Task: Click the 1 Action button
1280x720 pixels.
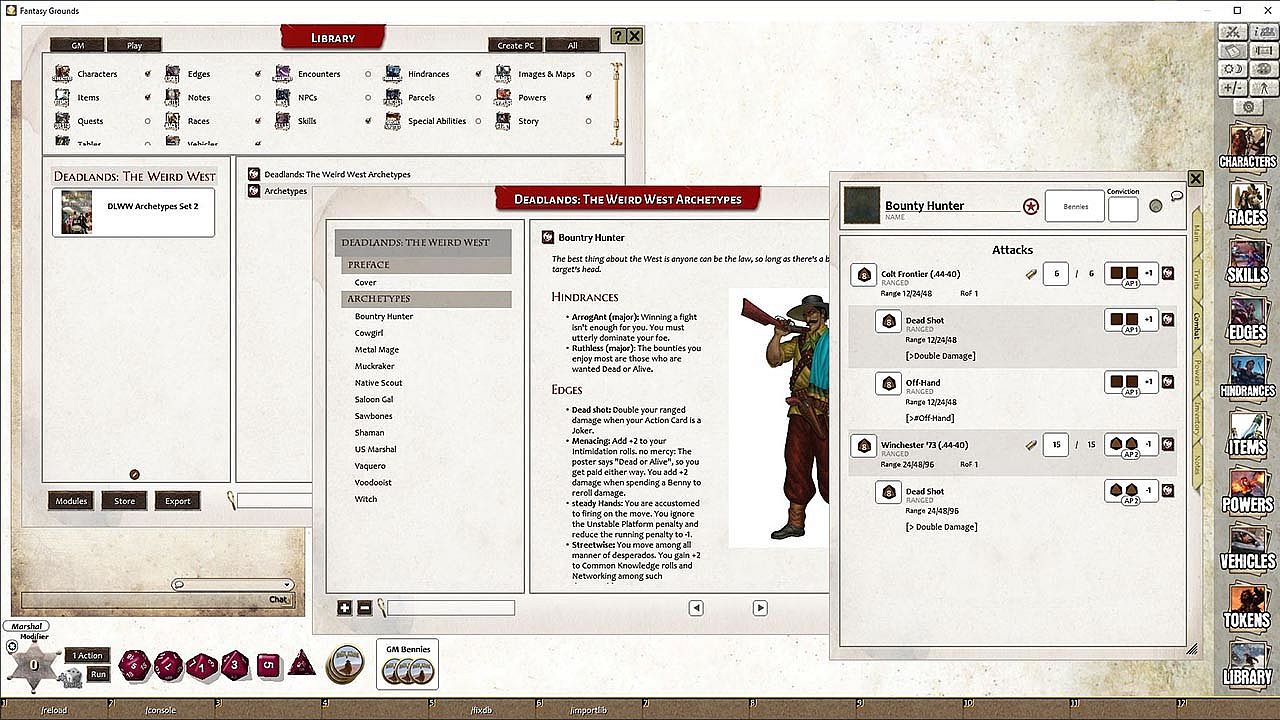Action: pyautogui.click(x=88, y=656)
